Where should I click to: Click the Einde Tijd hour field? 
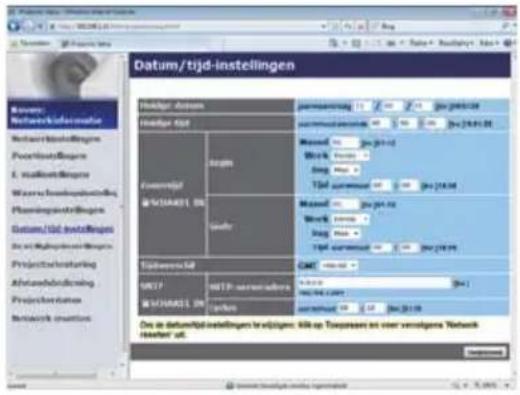[x=381, y=247]
